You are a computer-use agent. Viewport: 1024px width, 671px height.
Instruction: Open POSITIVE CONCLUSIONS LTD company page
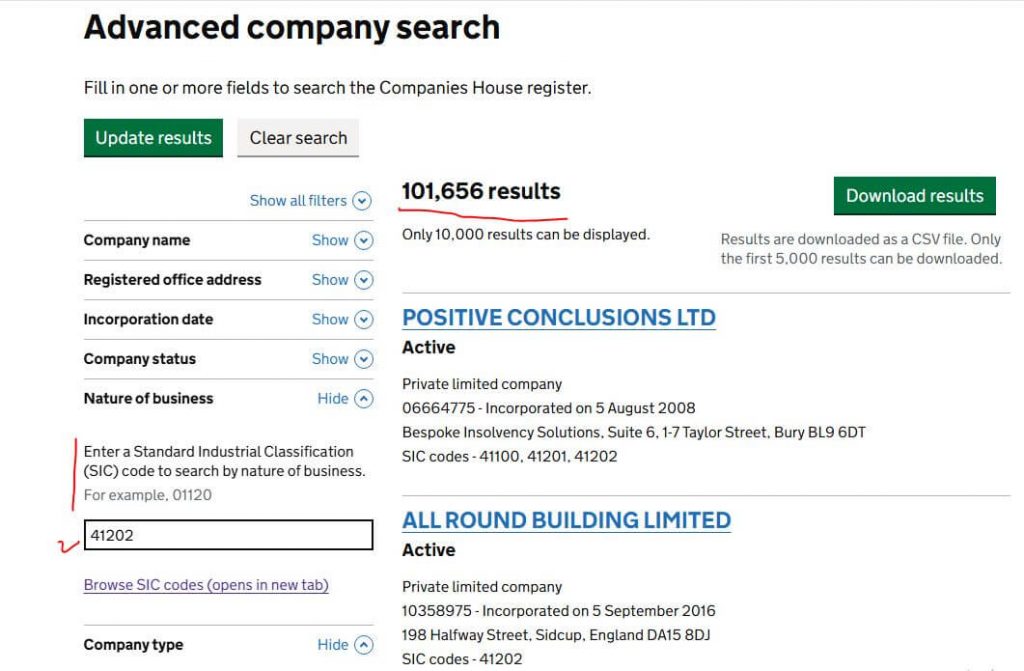(x=558, y=318)
